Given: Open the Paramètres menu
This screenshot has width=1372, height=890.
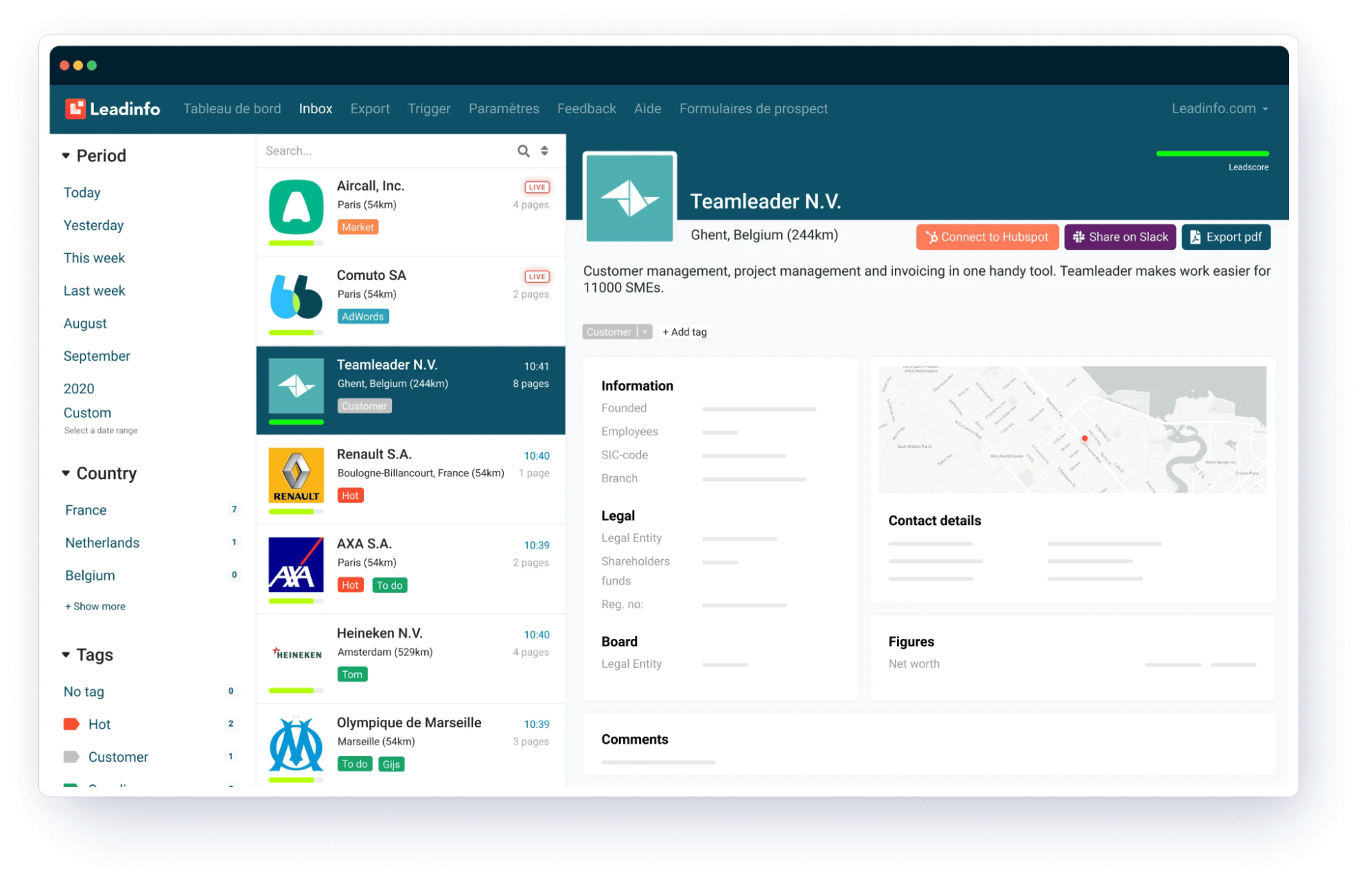Looking at the screenshot, I should click(x=504, y=108).
